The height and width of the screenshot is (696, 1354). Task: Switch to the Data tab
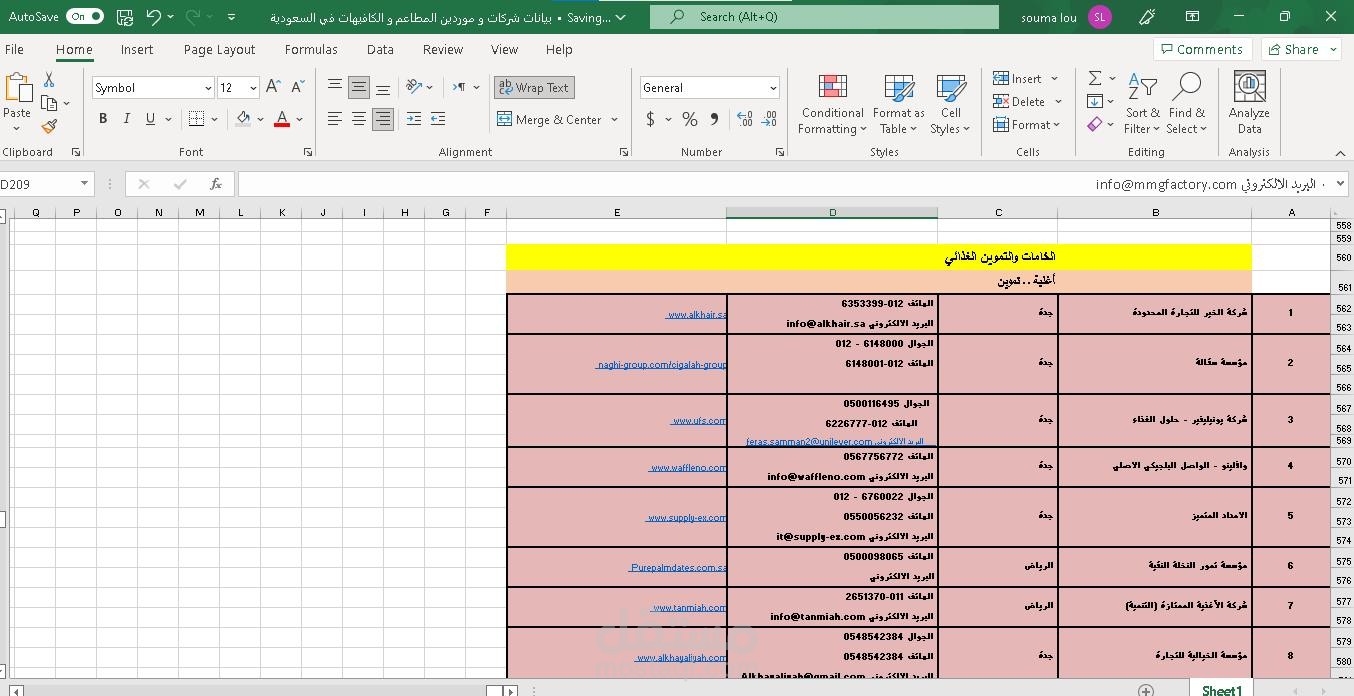pos(380,49)
